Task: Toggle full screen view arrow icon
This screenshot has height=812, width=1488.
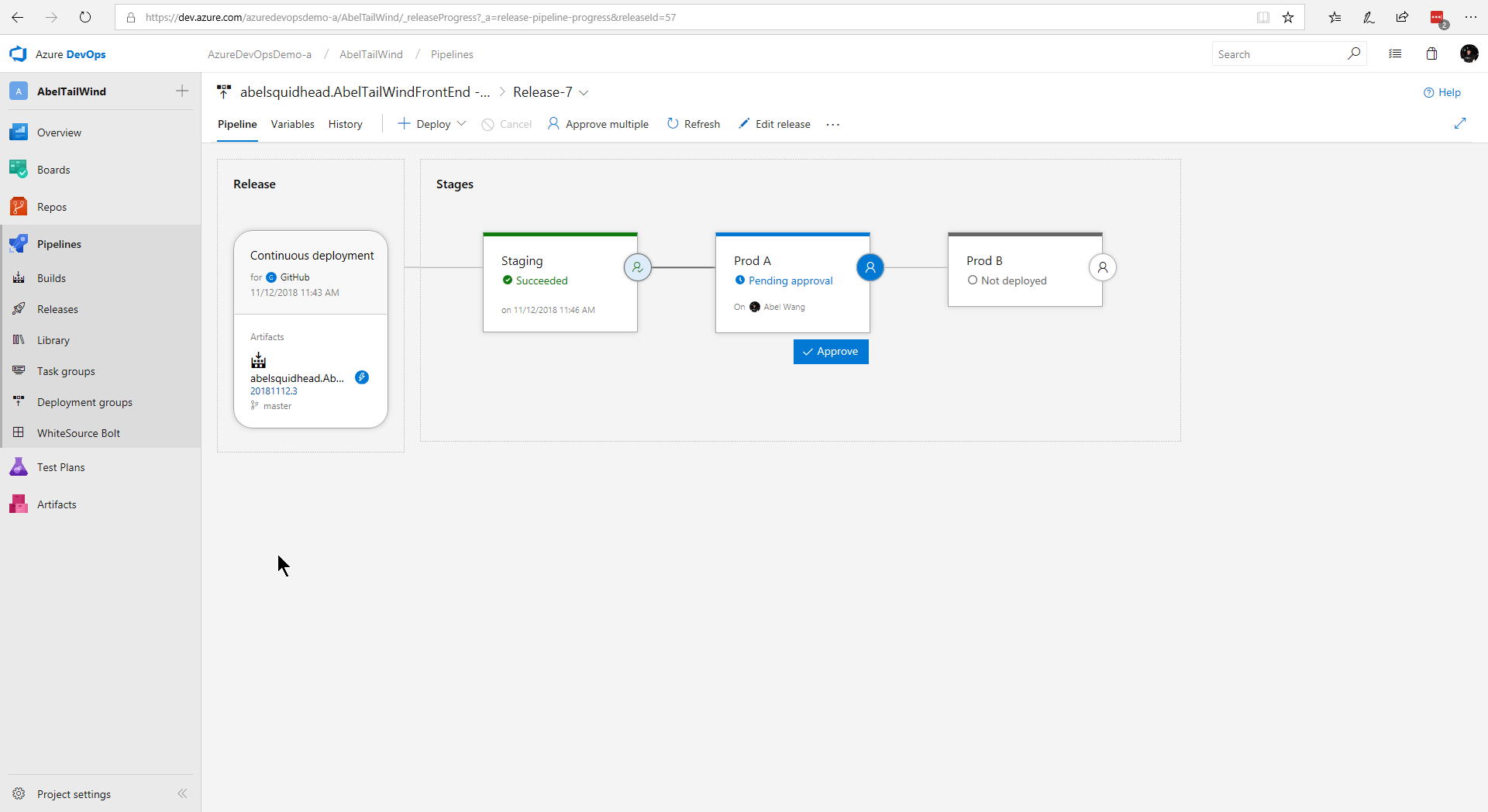Action: click(x=1460, y=123)
